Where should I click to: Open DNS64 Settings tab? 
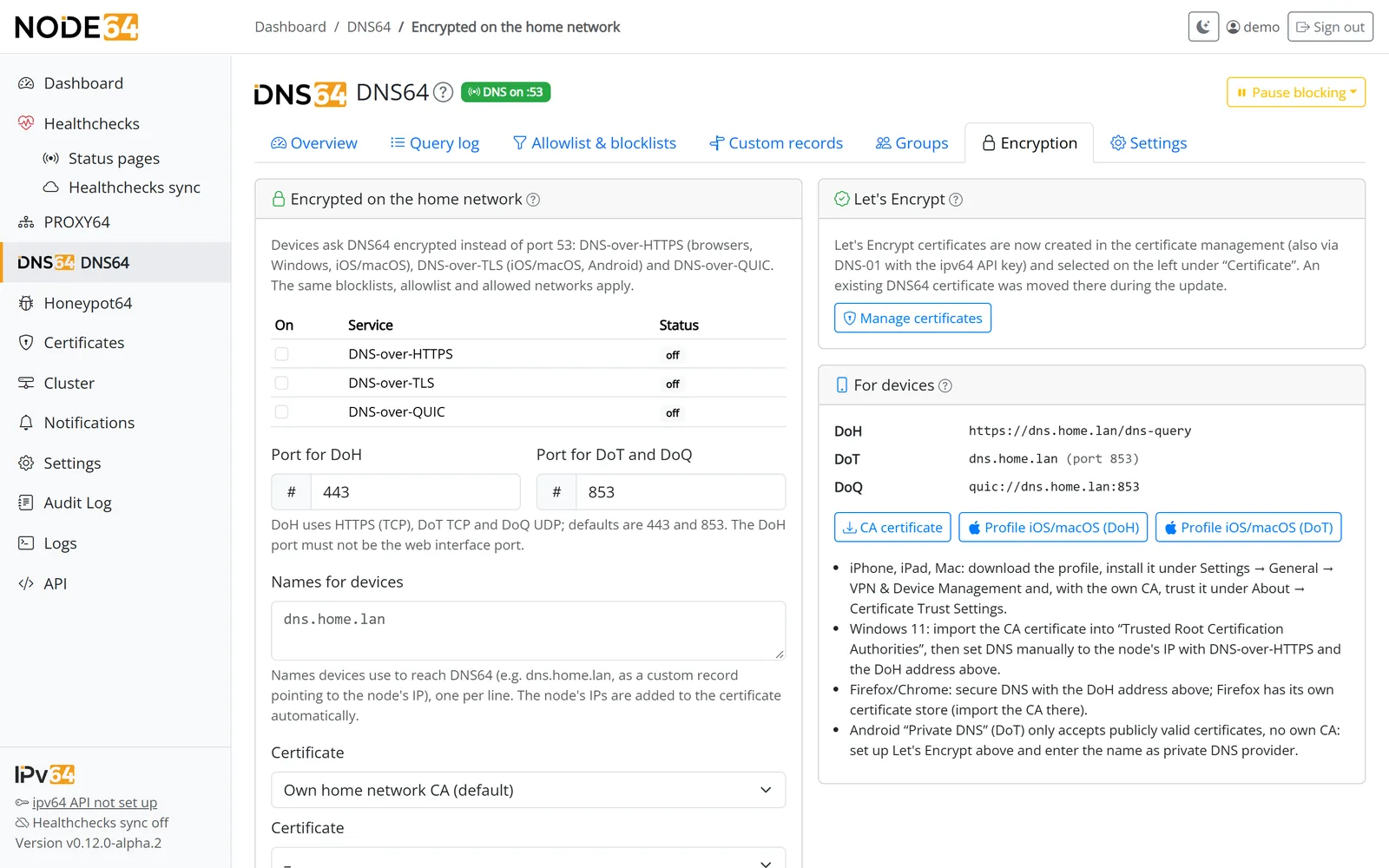[1149, 143]
